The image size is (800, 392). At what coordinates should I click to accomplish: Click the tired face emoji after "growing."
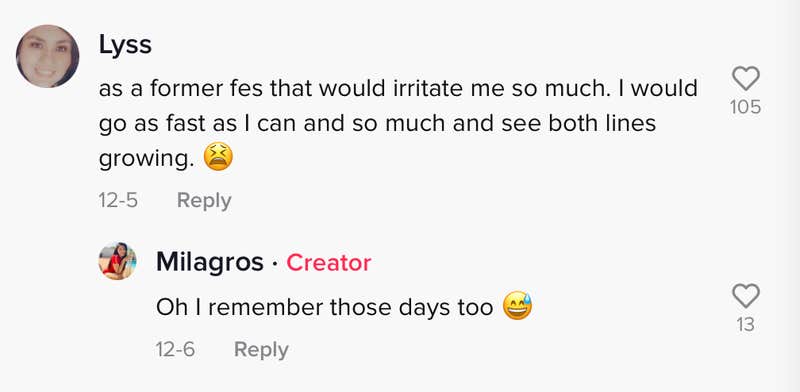point(218,157)
